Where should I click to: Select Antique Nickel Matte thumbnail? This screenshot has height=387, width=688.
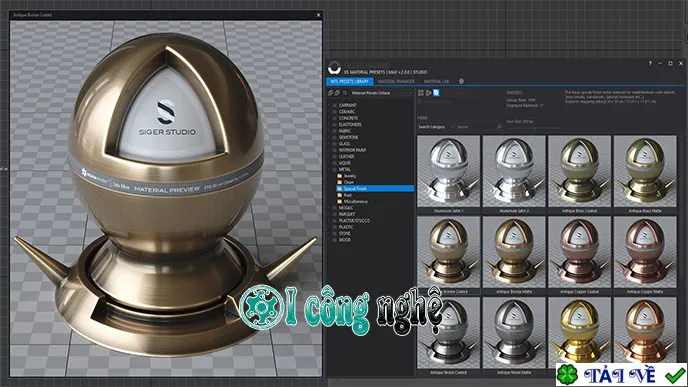point(514,333)
